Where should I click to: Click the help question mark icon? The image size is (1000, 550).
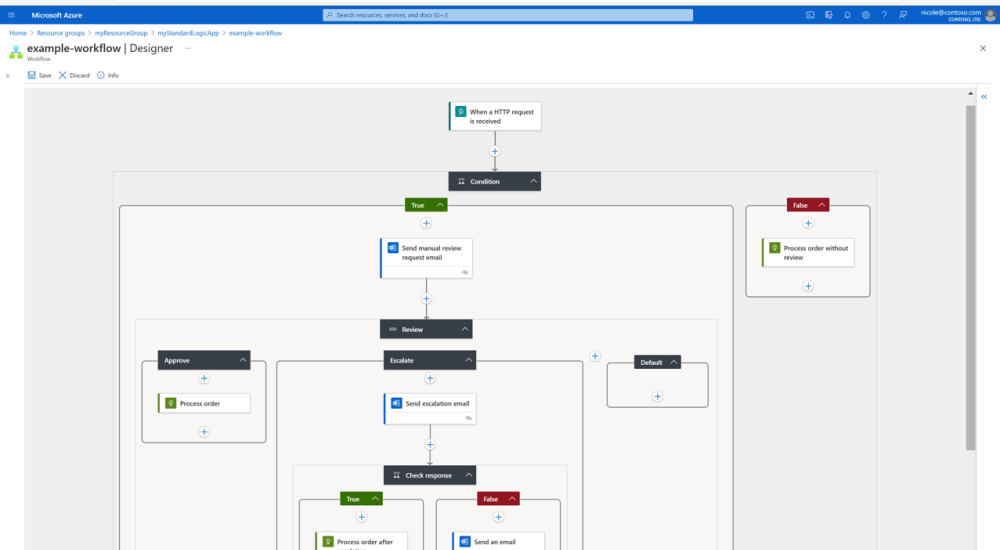884,15
